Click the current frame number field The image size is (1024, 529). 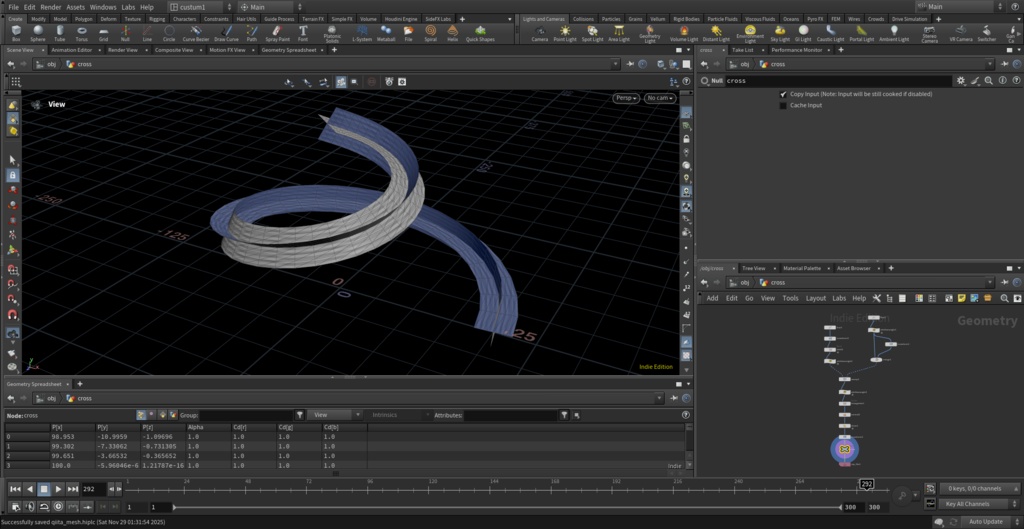click(93, 489)
